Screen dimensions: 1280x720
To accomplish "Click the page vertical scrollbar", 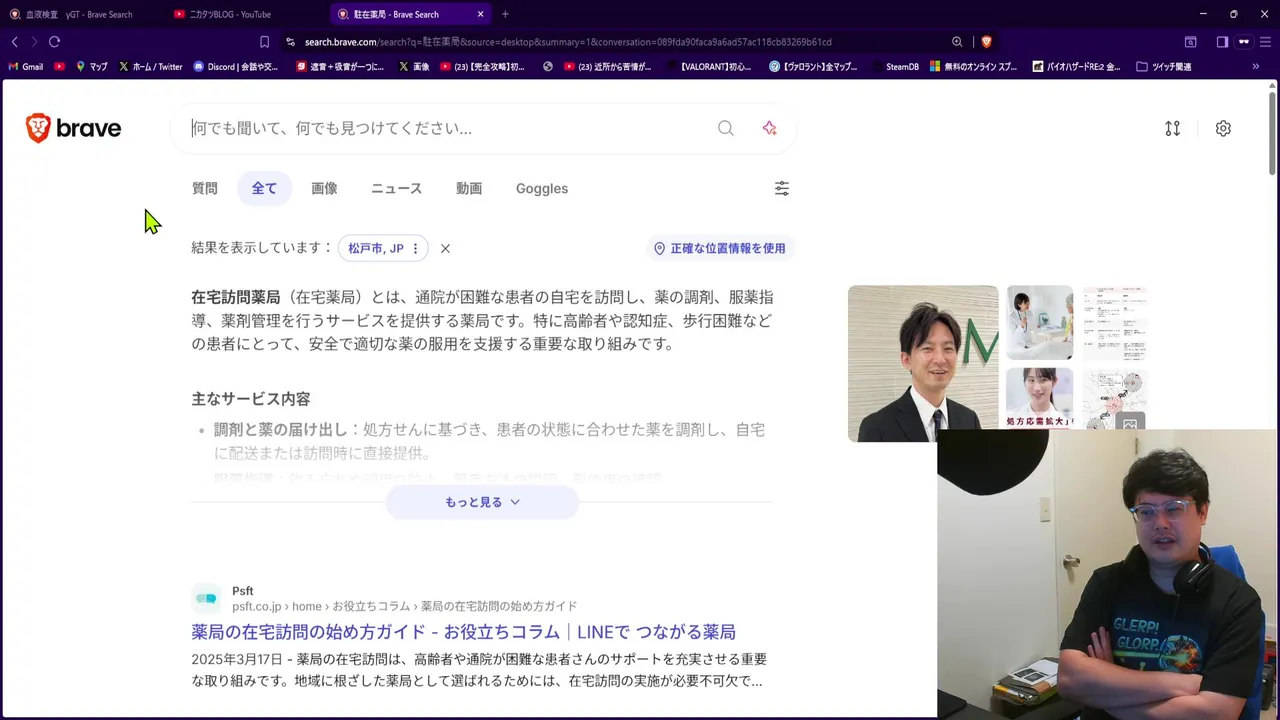I will [x=1272, y=132].
